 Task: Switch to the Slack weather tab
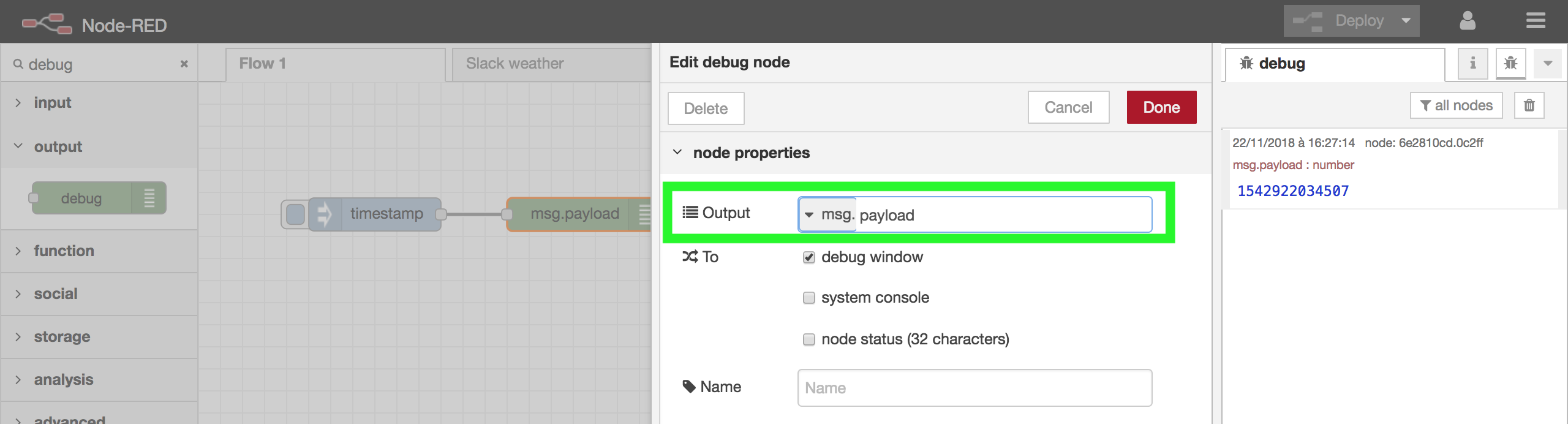(x=514, y=64)
